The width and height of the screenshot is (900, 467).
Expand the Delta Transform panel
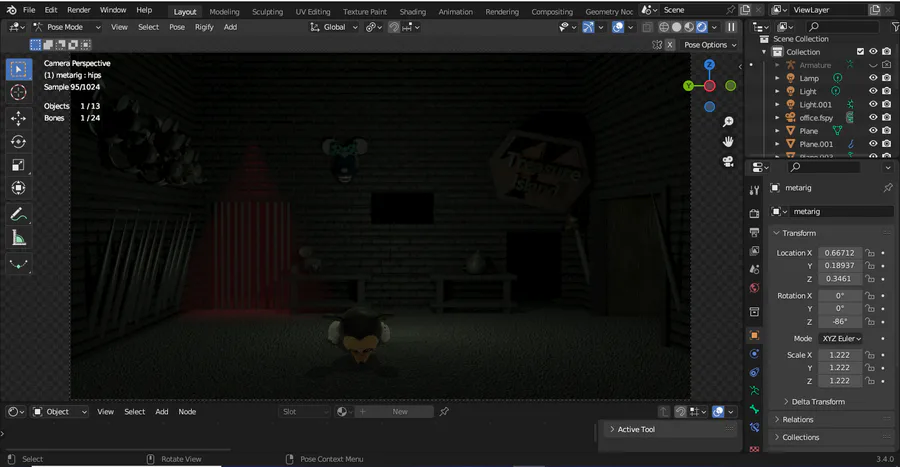817,402
